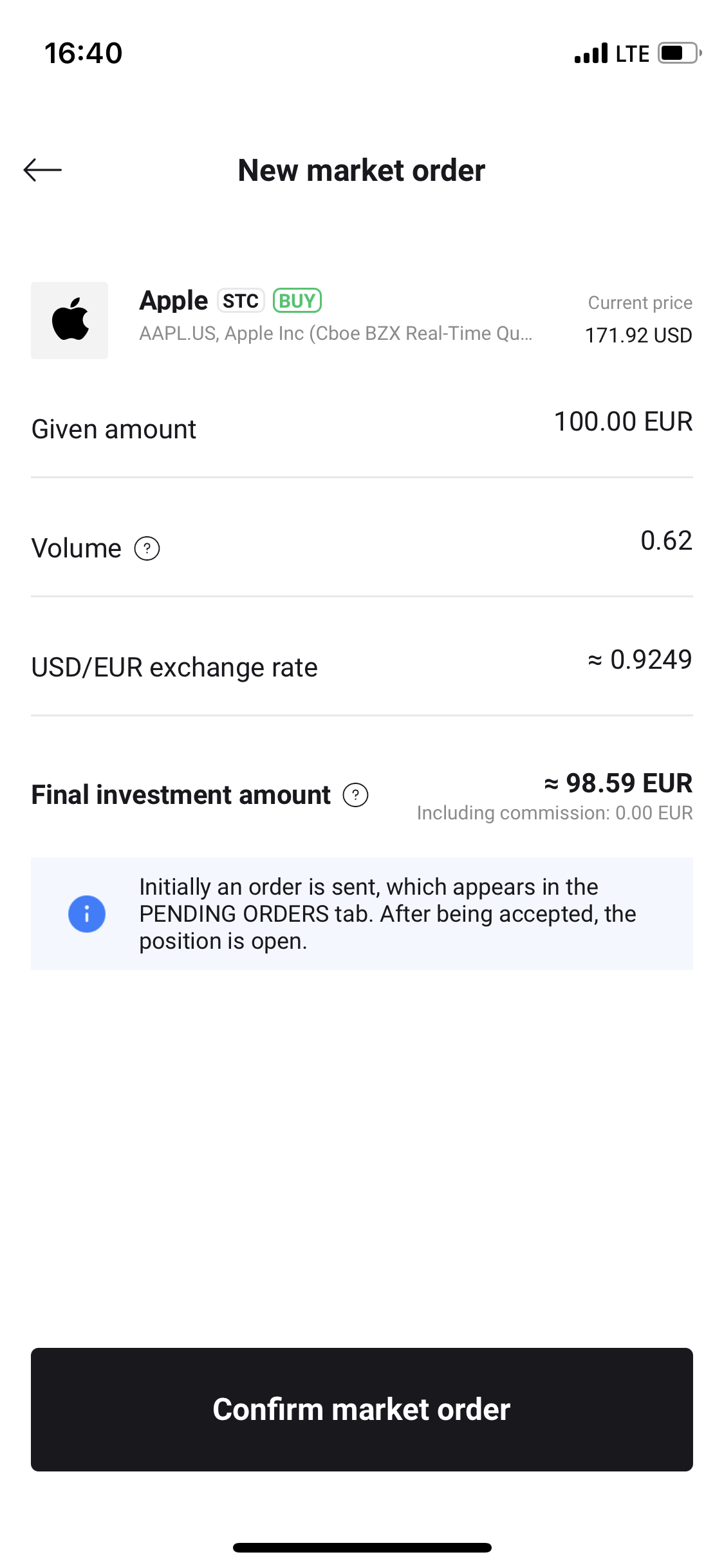Tap the Including commission 0.00 EUR text
The image size is (724, 1568).
tap(555, 813)
